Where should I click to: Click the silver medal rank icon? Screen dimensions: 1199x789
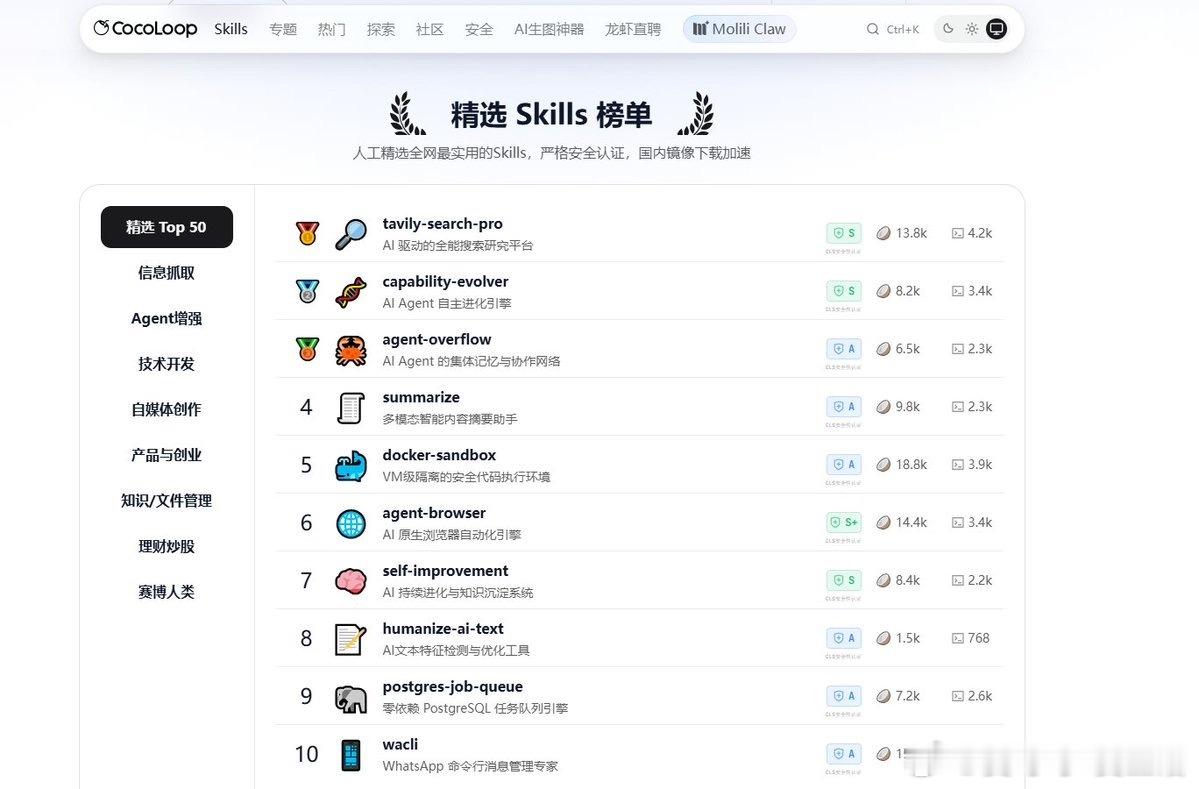pyautogui.click(x=307, y=291)
